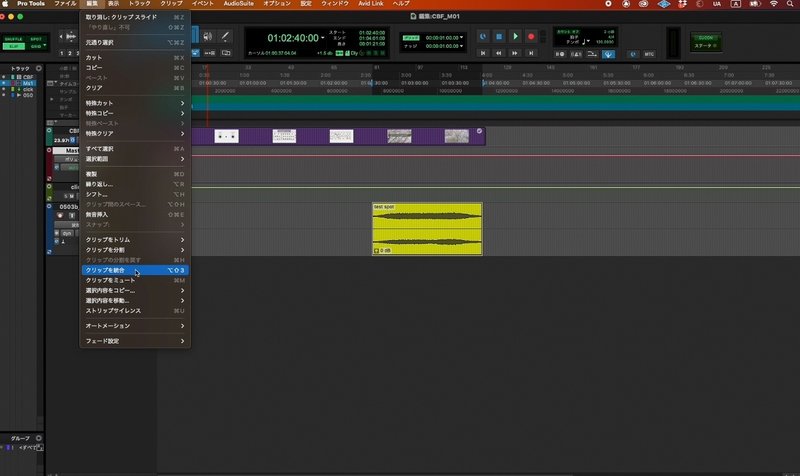The width and height of the screenshot is (800, 476).
Task: Click the Return to Zero transport button
Action: click(x=483, y=53)
